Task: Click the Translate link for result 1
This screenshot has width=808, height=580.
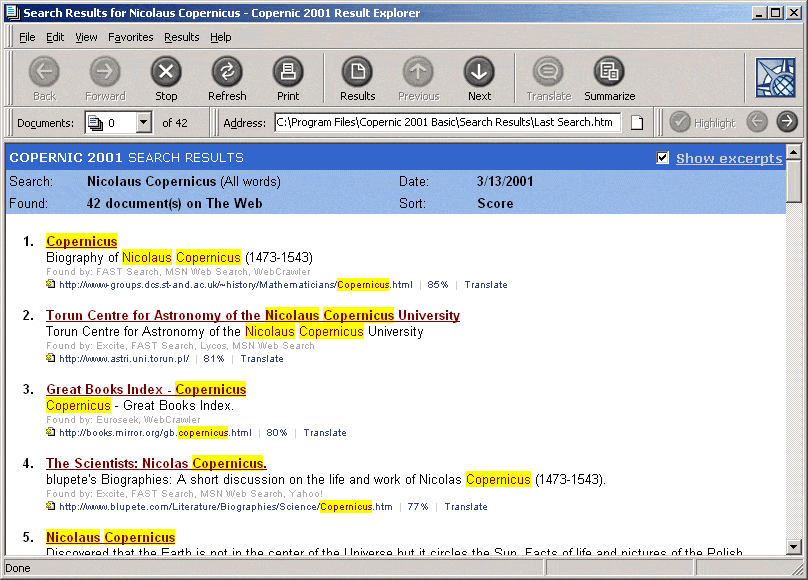Action: (x=486, y=285)
